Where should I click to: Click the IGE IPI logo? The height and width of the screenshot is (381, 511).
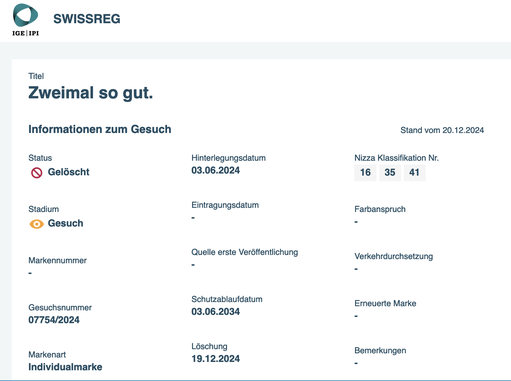pos(26,20)
